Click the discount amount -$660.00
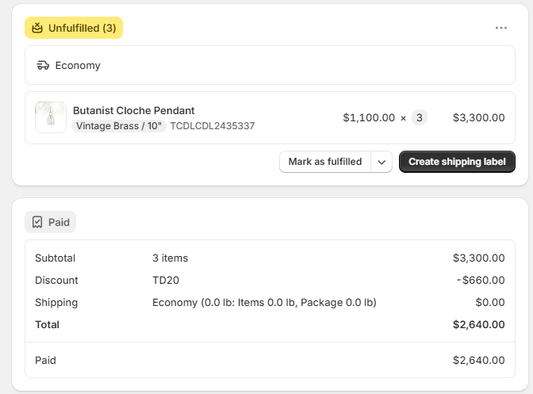This screenshot has width=533, height=394. [x=481, y=280]
